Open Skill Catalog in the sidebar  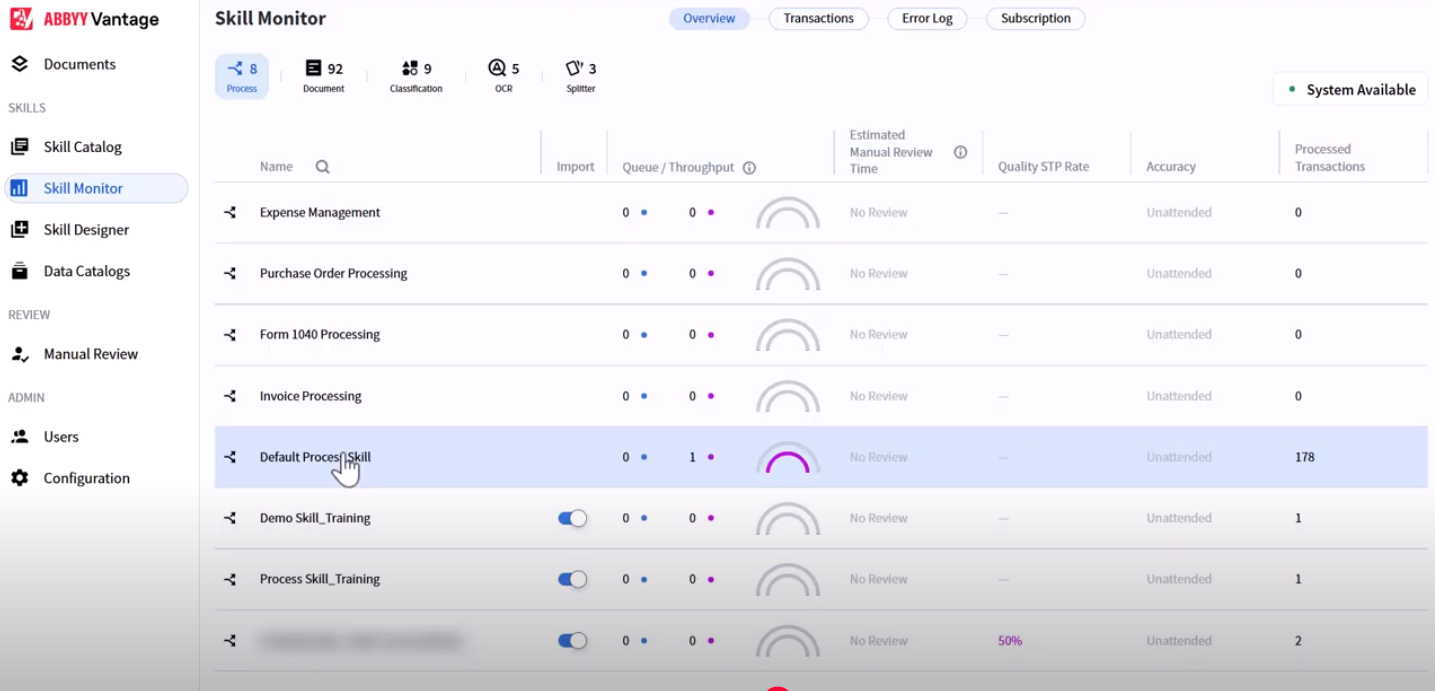pyautogui.click(x=82, y=147)
